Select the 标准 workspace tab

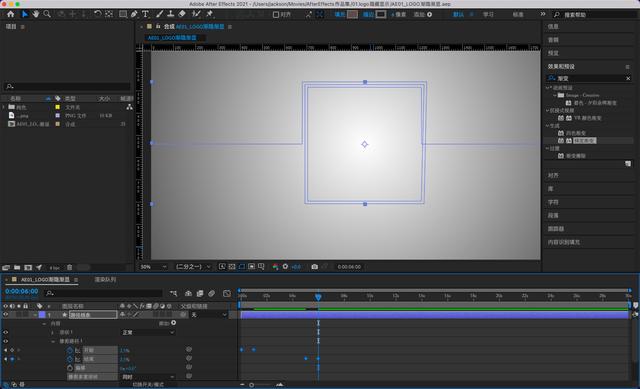(518, 14)
